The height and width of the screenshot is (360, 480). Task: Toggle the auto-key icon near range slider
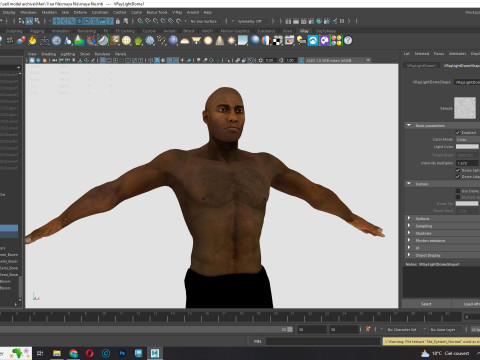[368, 329]
